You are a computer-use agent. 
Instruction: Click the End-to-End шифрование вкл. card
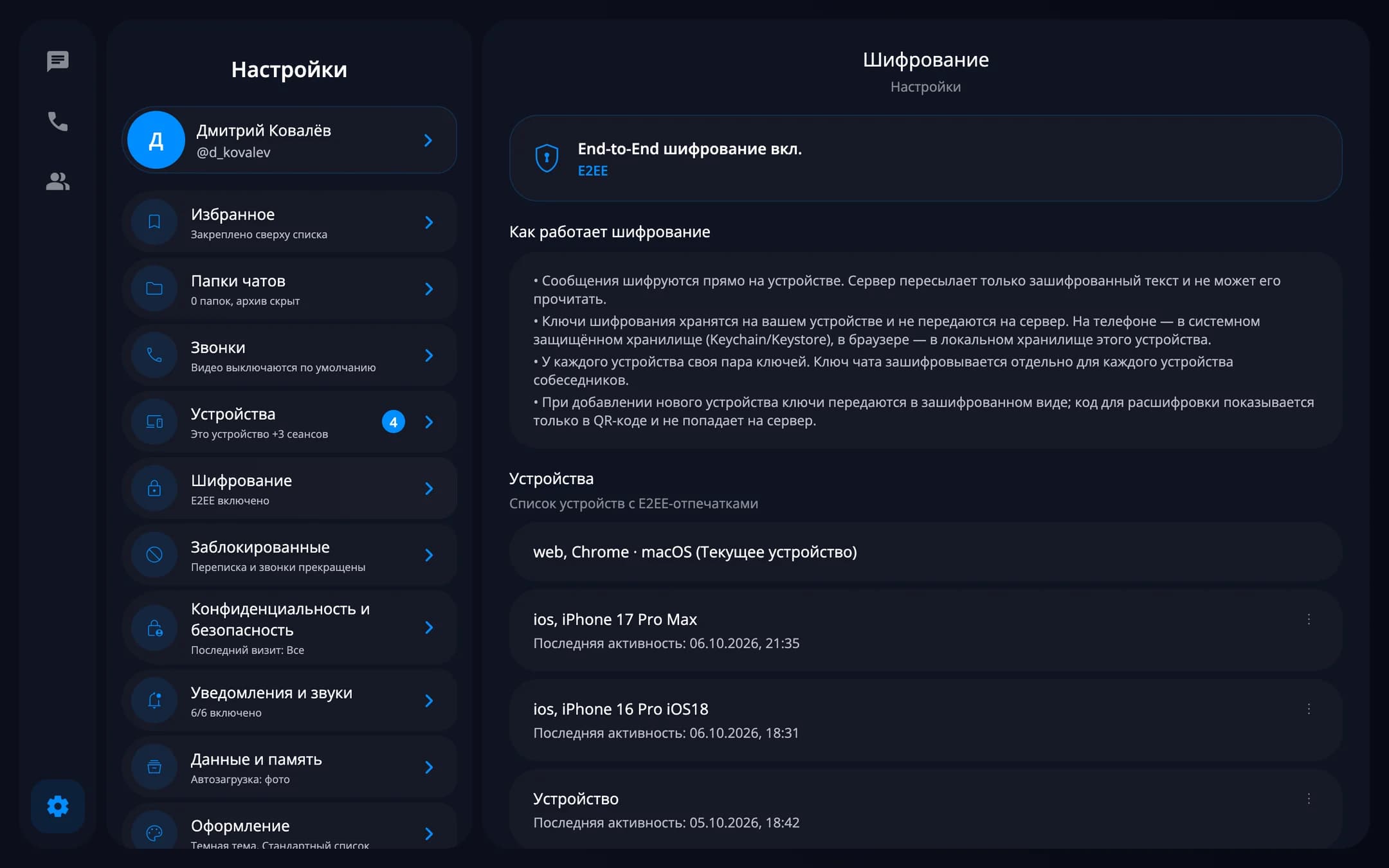pos(925,158)
